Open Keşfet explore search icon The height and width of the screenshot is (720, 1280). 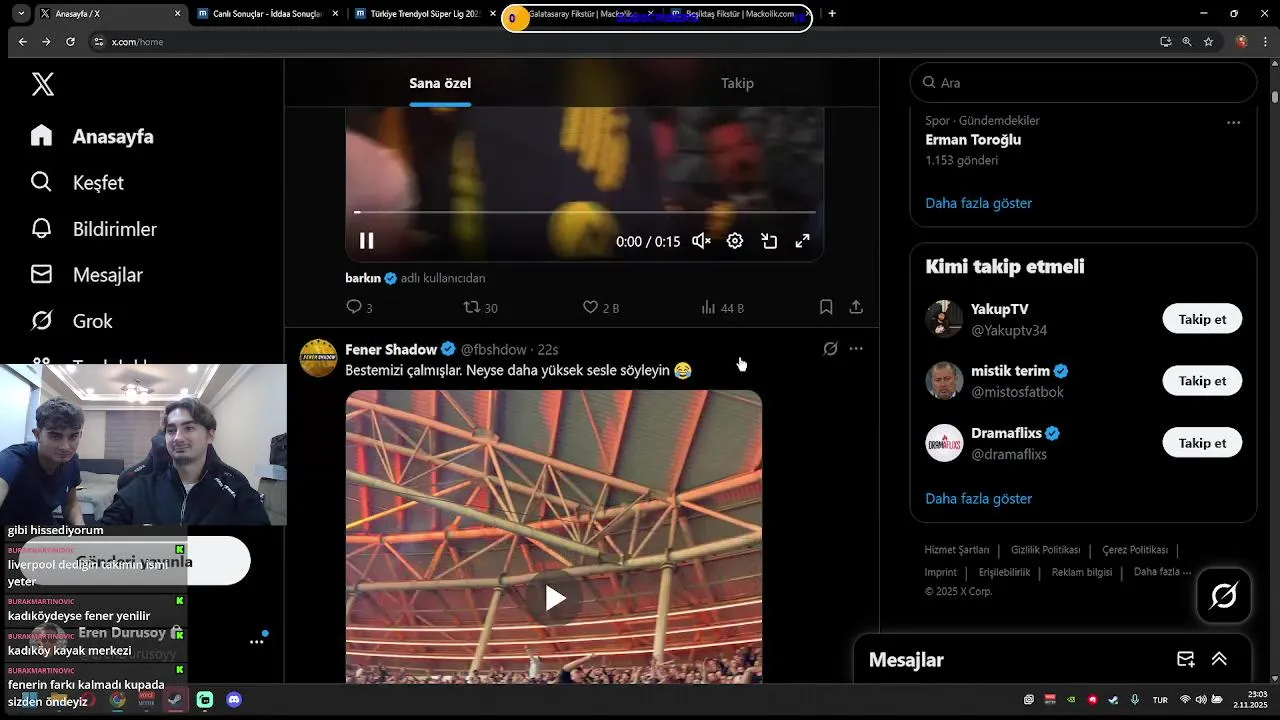click(41, 182)
